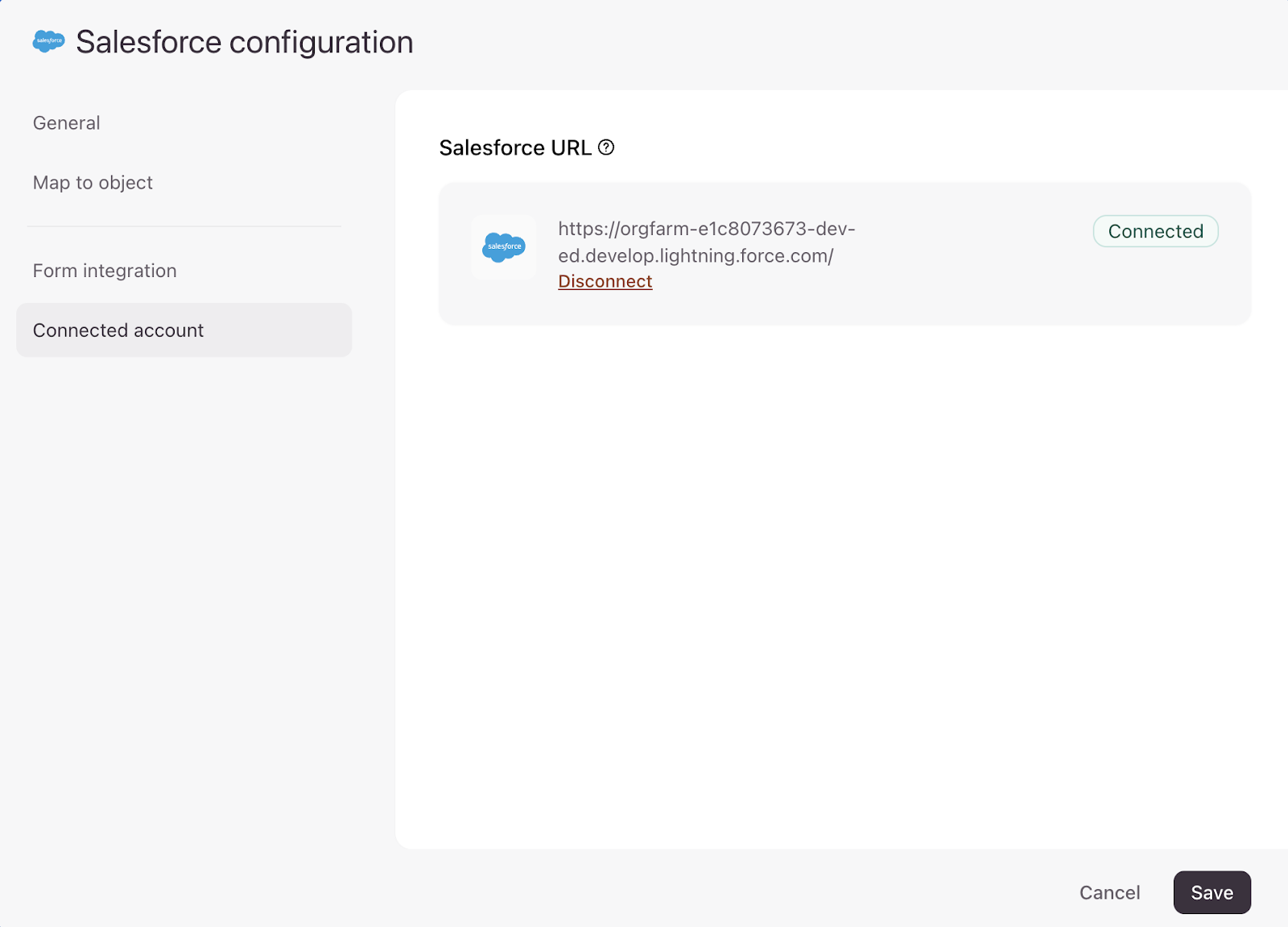Click the Salesforce configuration page title
1288x927 pixels.
(244, 42)
